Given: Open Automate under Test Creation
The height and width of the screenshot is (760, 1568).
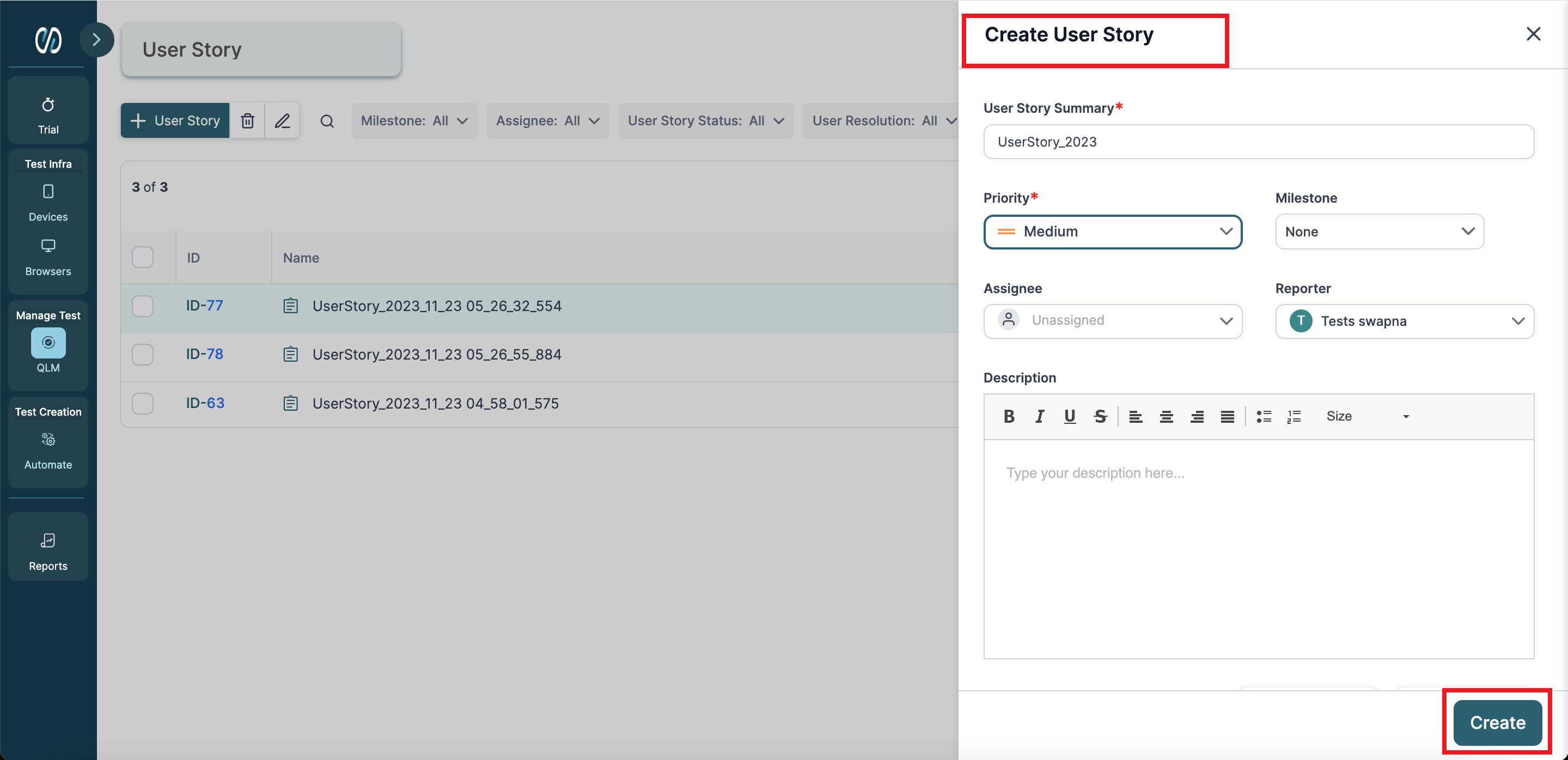Looking at the screenshot, I should point(48,451).
